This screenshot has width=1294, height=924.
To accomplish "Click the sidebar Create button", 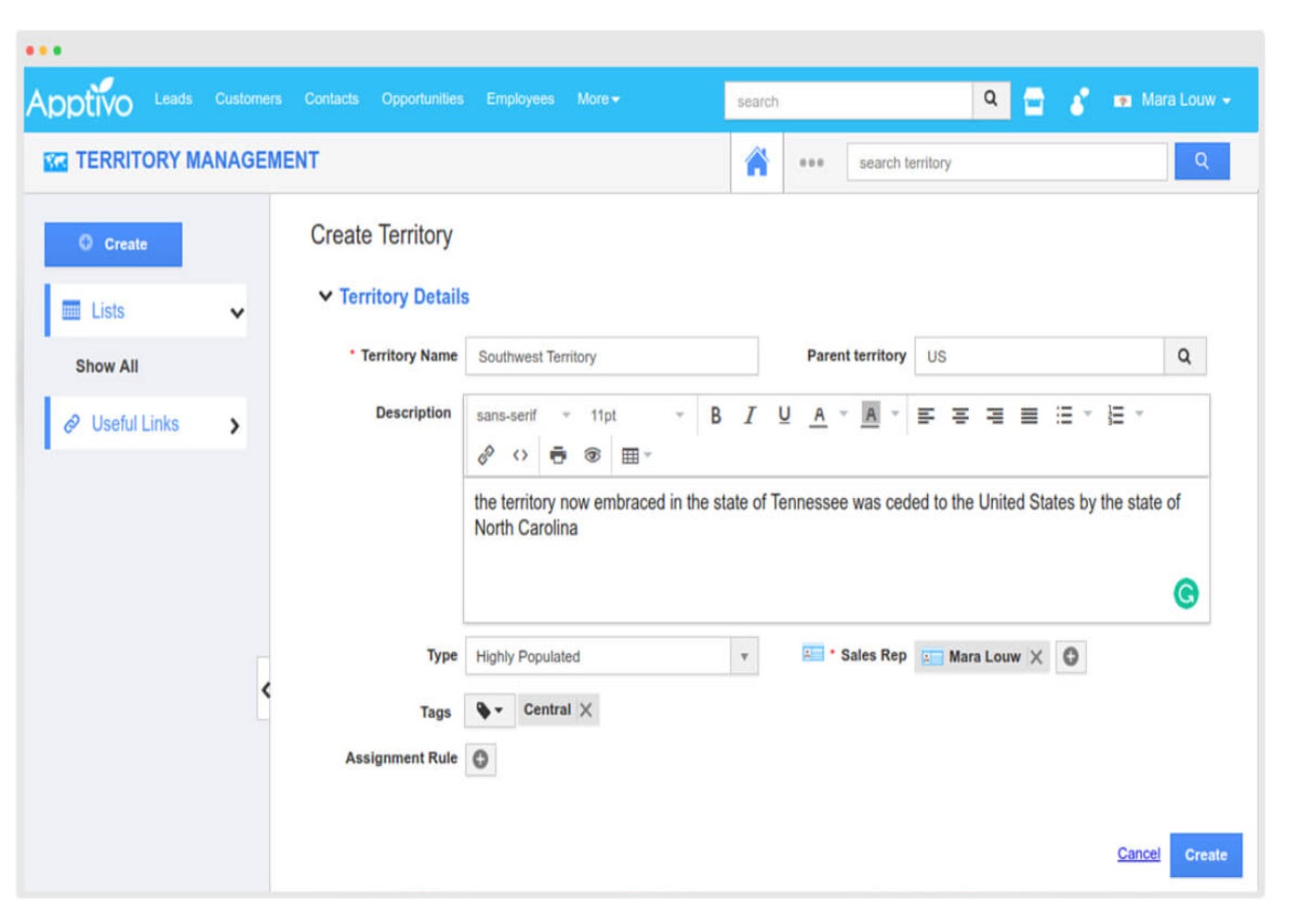I will (113, 244).
